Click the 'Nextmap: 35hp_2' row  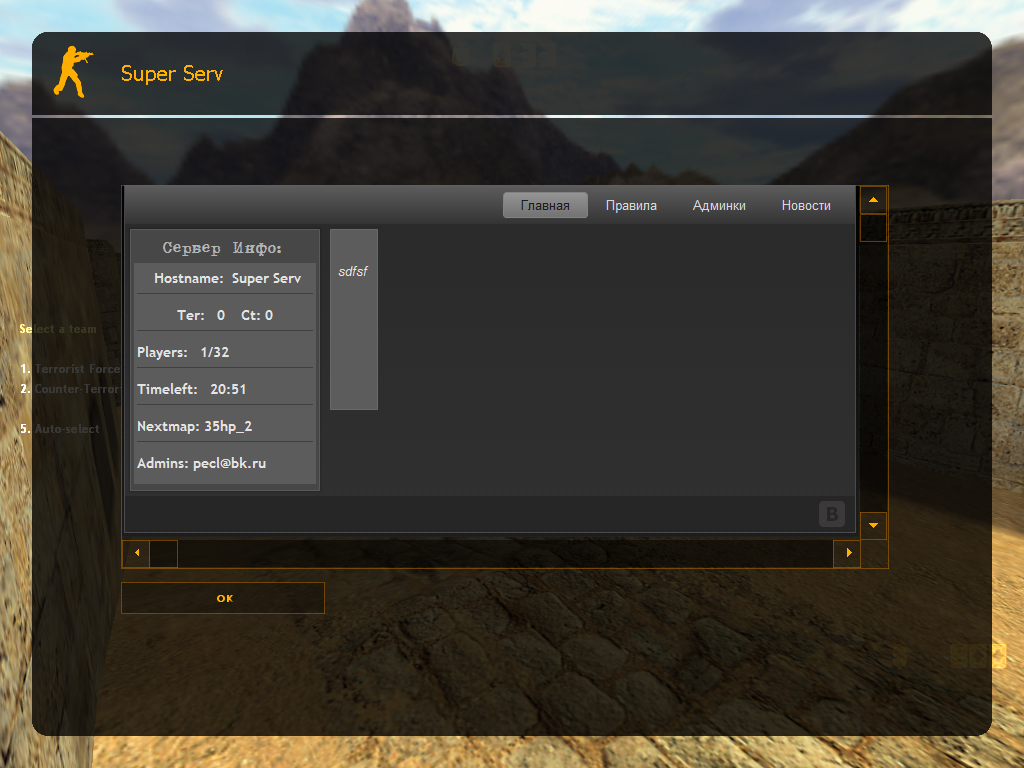(x=225, y=426)
